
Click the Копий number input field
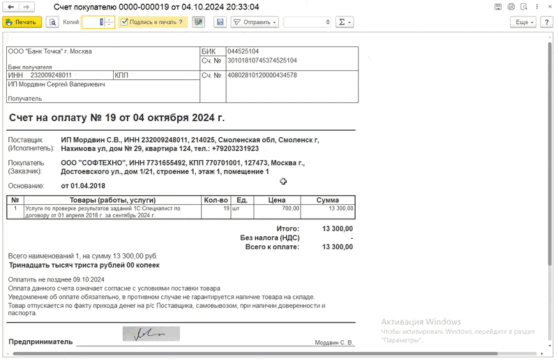[x=94, y=22]
